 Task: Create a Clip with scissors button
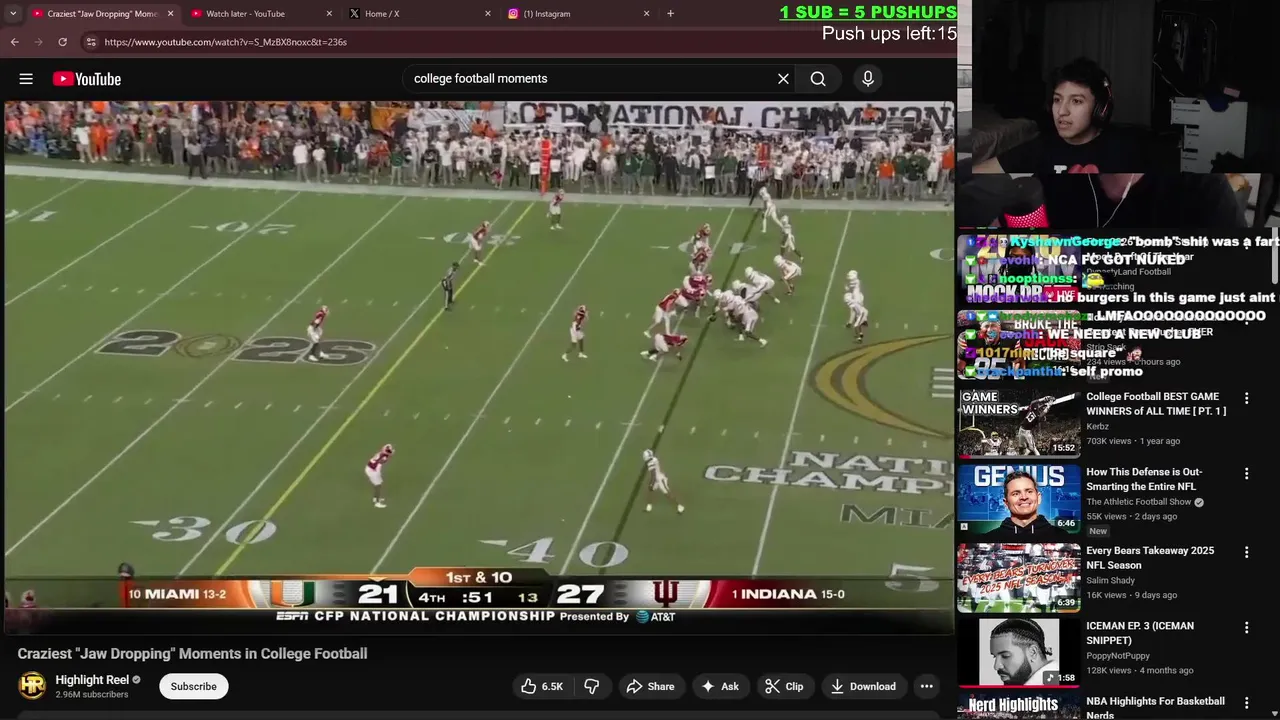(x=784, y=686)
